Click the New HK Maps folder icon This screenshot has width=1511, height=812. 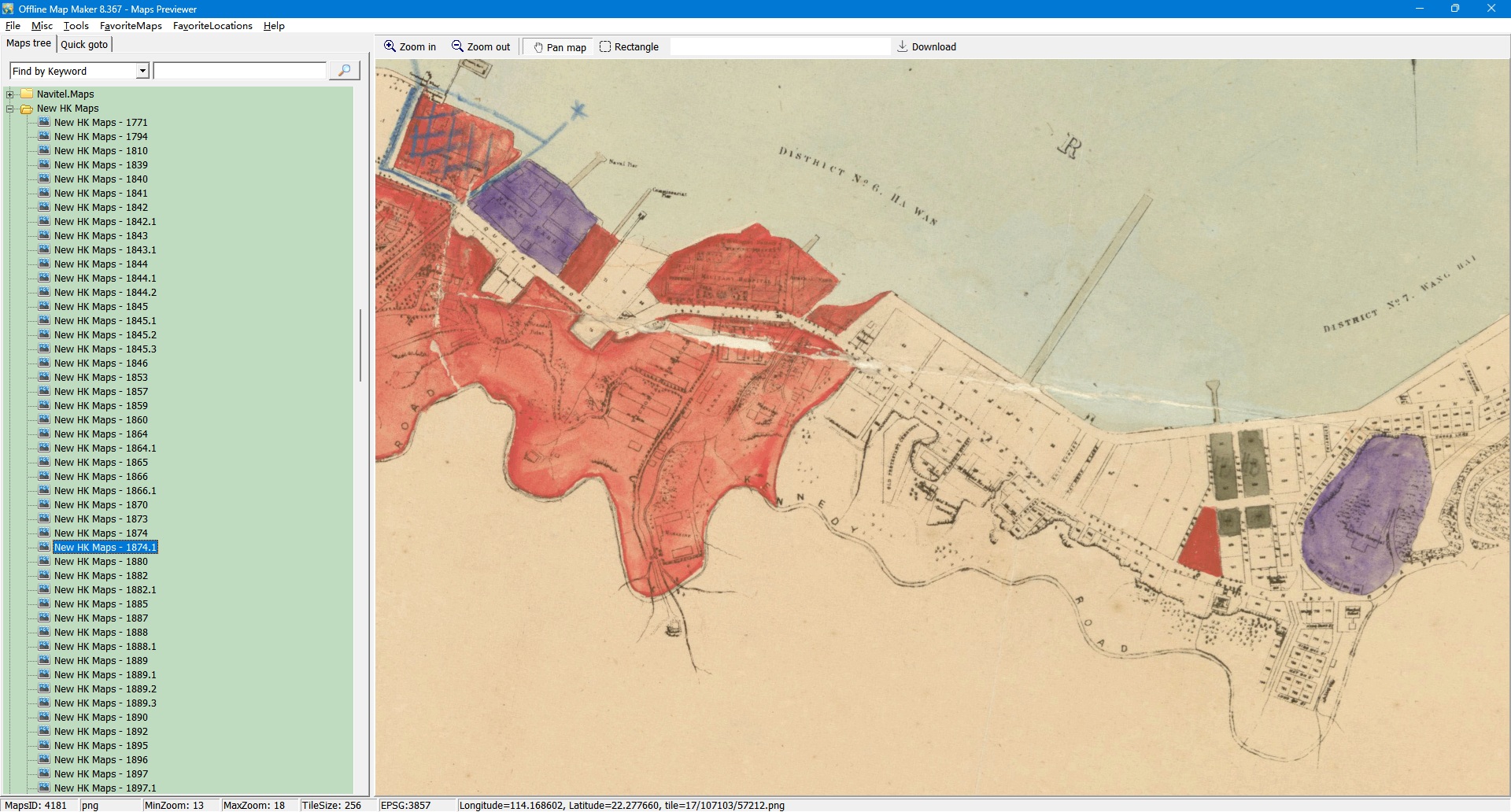[27, 109]
